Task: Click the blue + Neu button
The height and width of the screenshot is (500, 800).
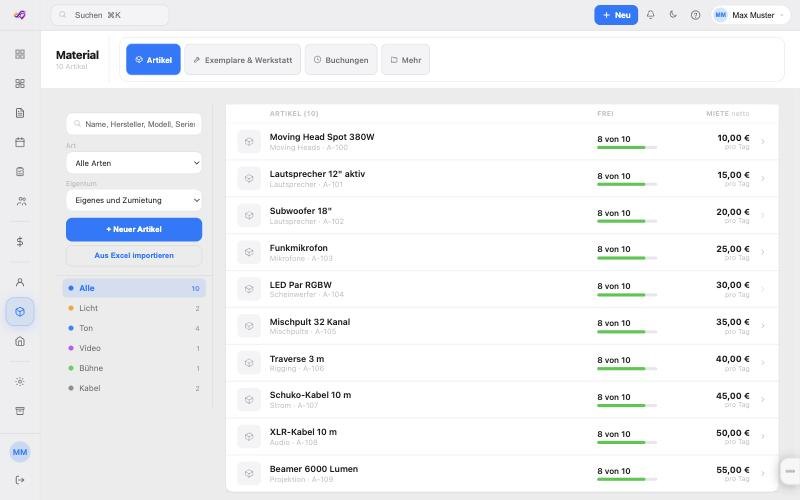Action: pos(616,15)
